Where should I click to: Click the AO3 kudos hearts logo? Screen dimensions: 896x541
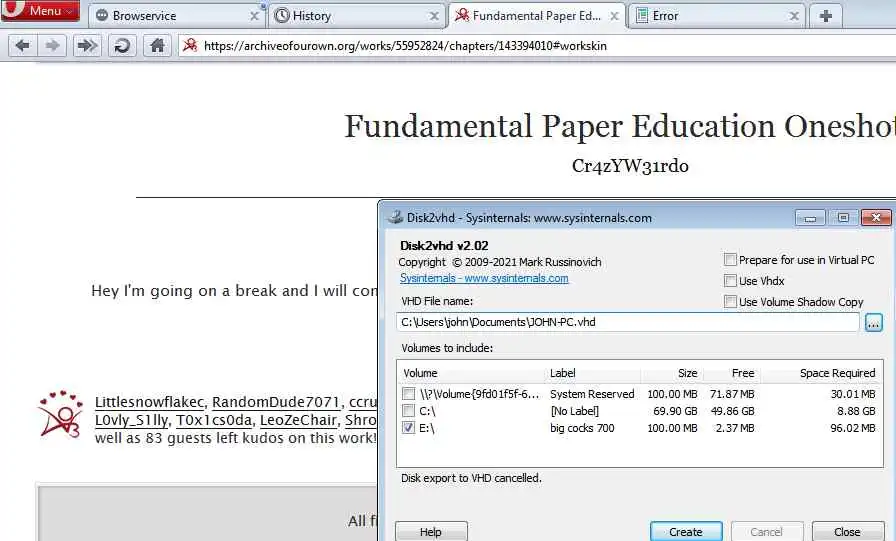point(60,415)
